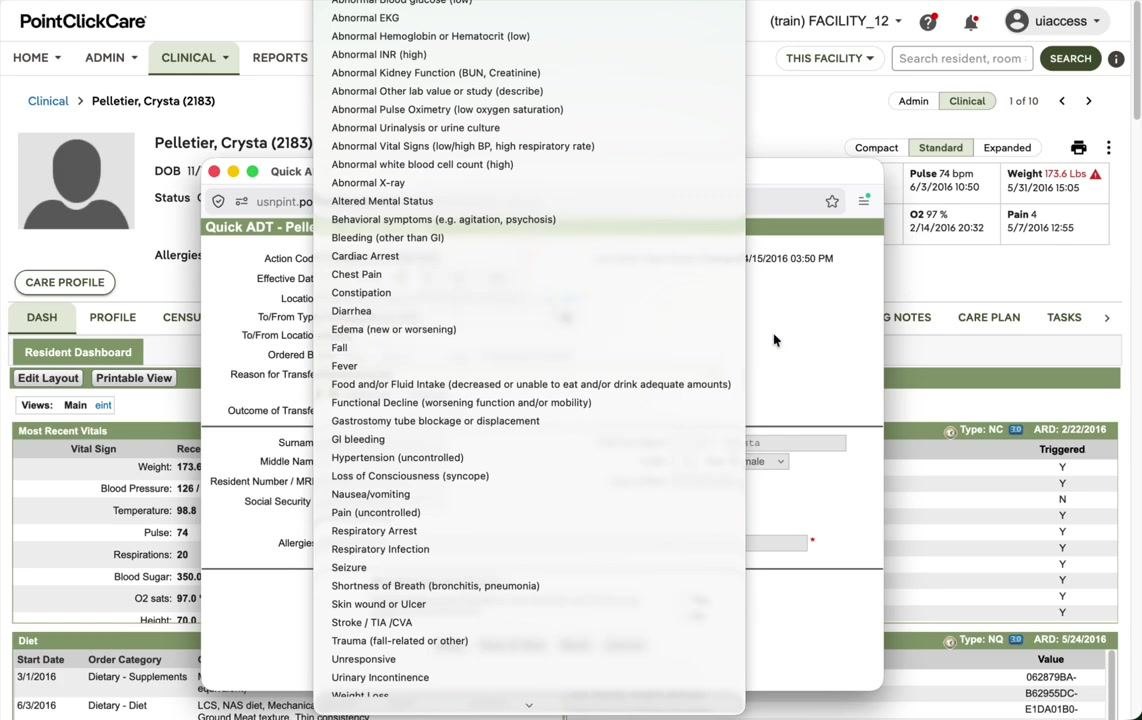1142x720 pixels.
Task: Bookmark the page with star icon
Action: coord(832,202)
